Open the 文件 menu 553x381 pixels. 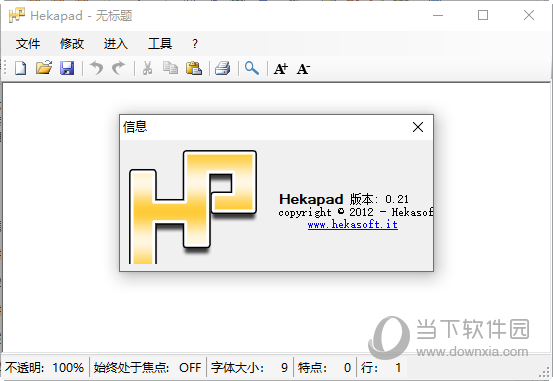(28, 44)
